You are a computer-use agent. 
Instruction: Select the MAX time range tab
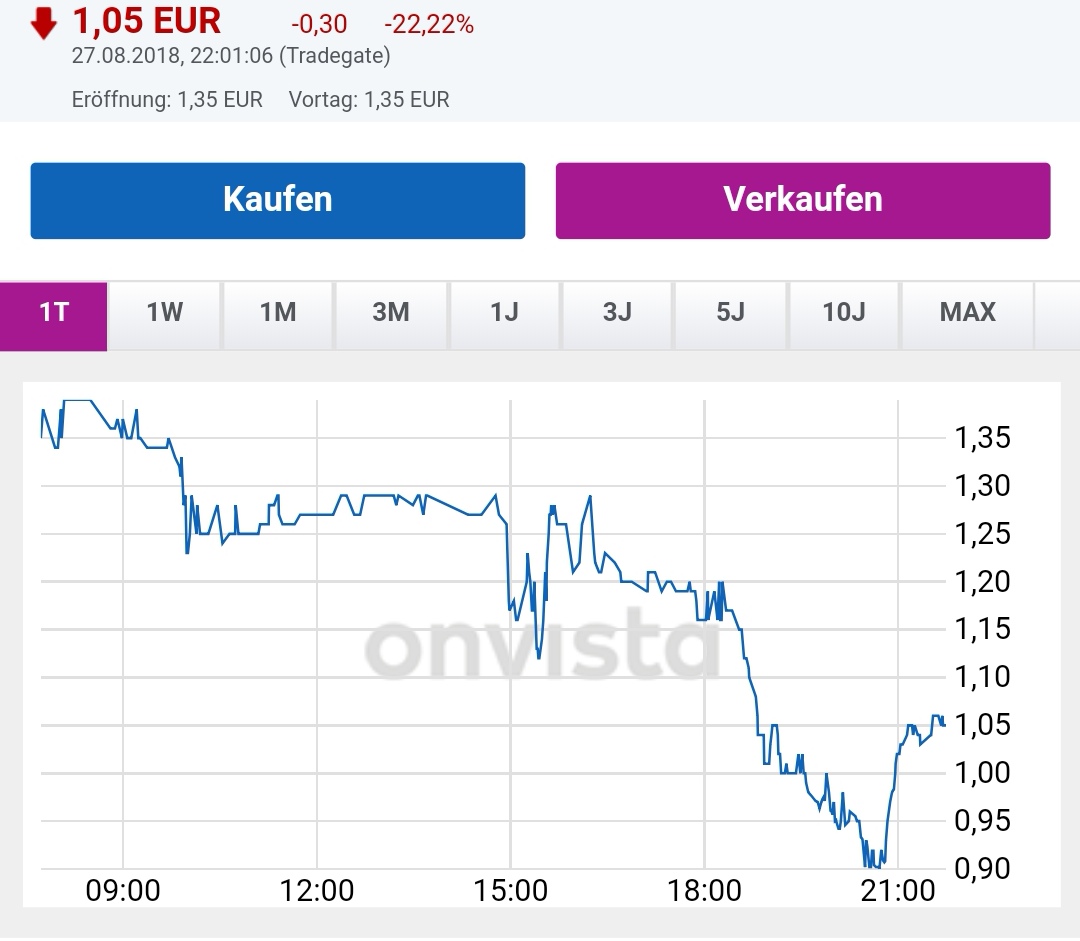[965, 314]
